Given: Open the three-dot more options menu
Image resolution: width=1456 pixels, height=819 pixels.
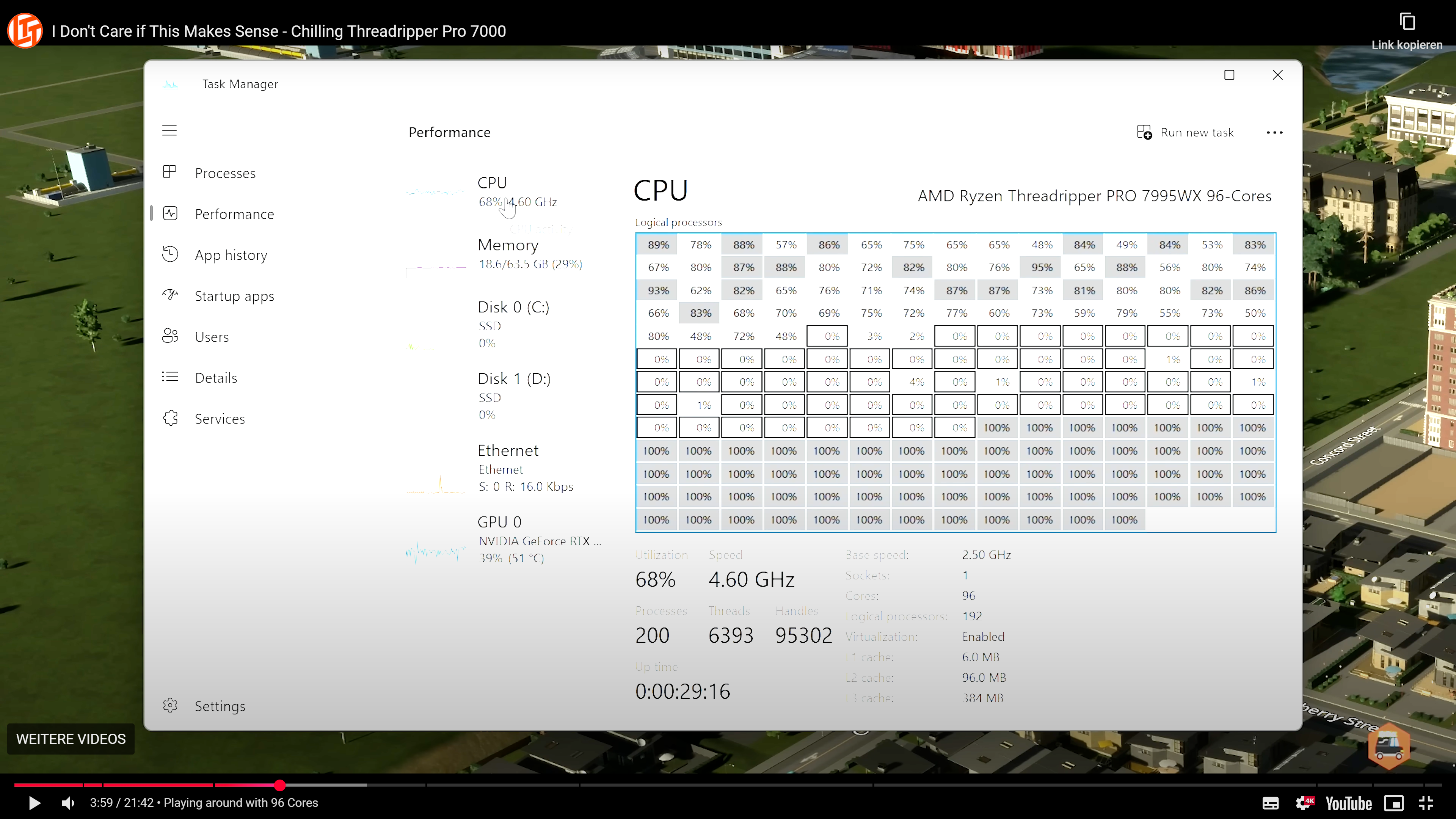Looking at the screenshot, I should 1274,132.
